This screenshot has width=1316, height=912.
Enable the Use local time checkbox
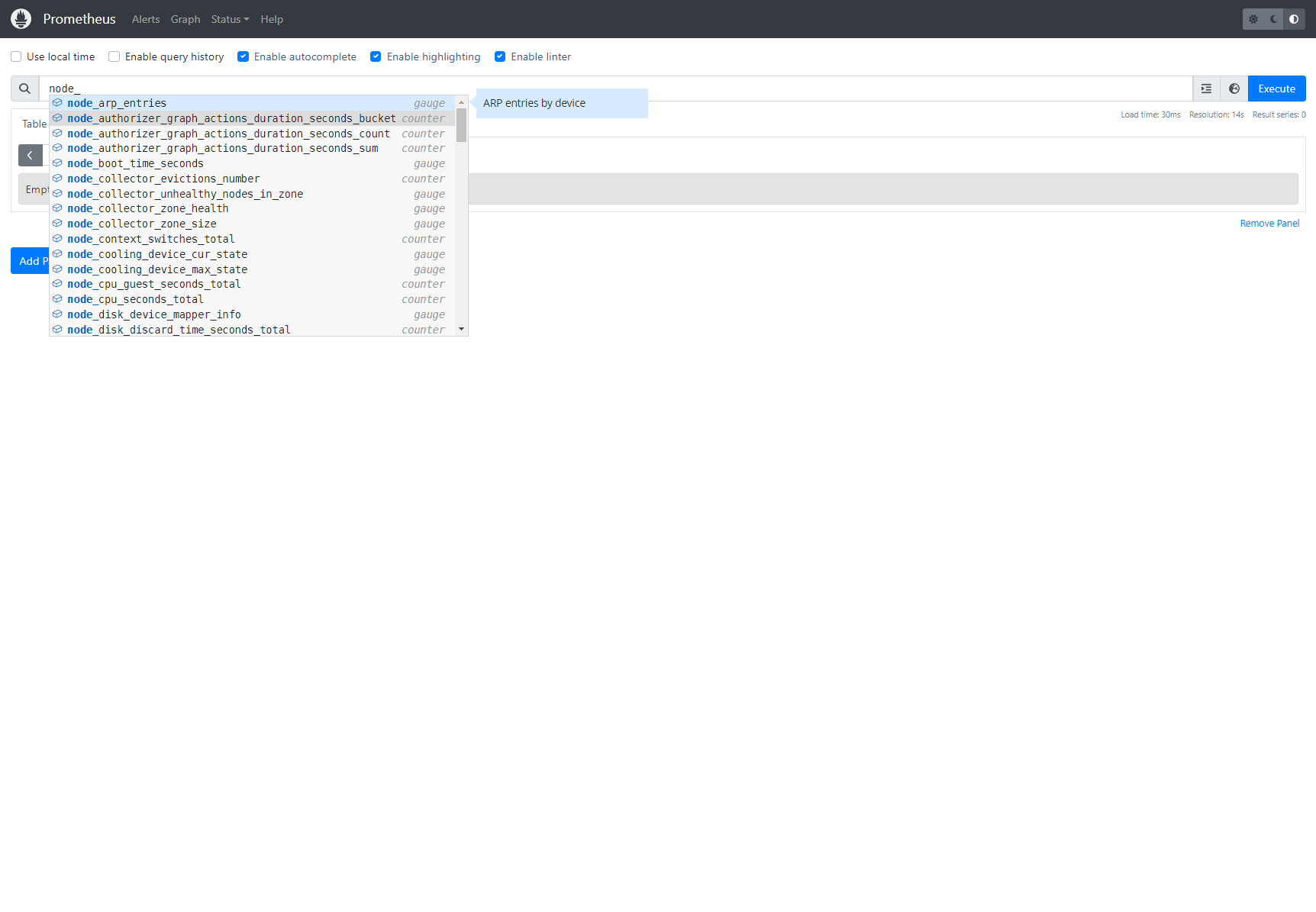point(16,56)
